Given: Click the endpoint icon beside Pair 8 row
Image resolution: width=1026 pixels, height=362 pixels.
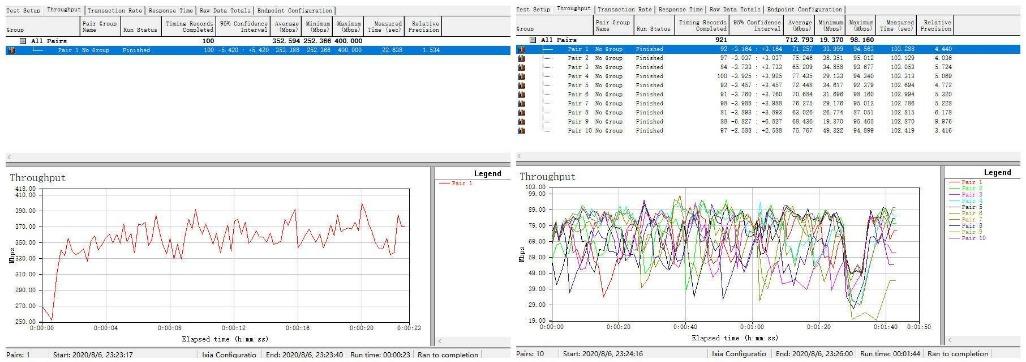Looking at the screenshot, I should coord(522,113).
